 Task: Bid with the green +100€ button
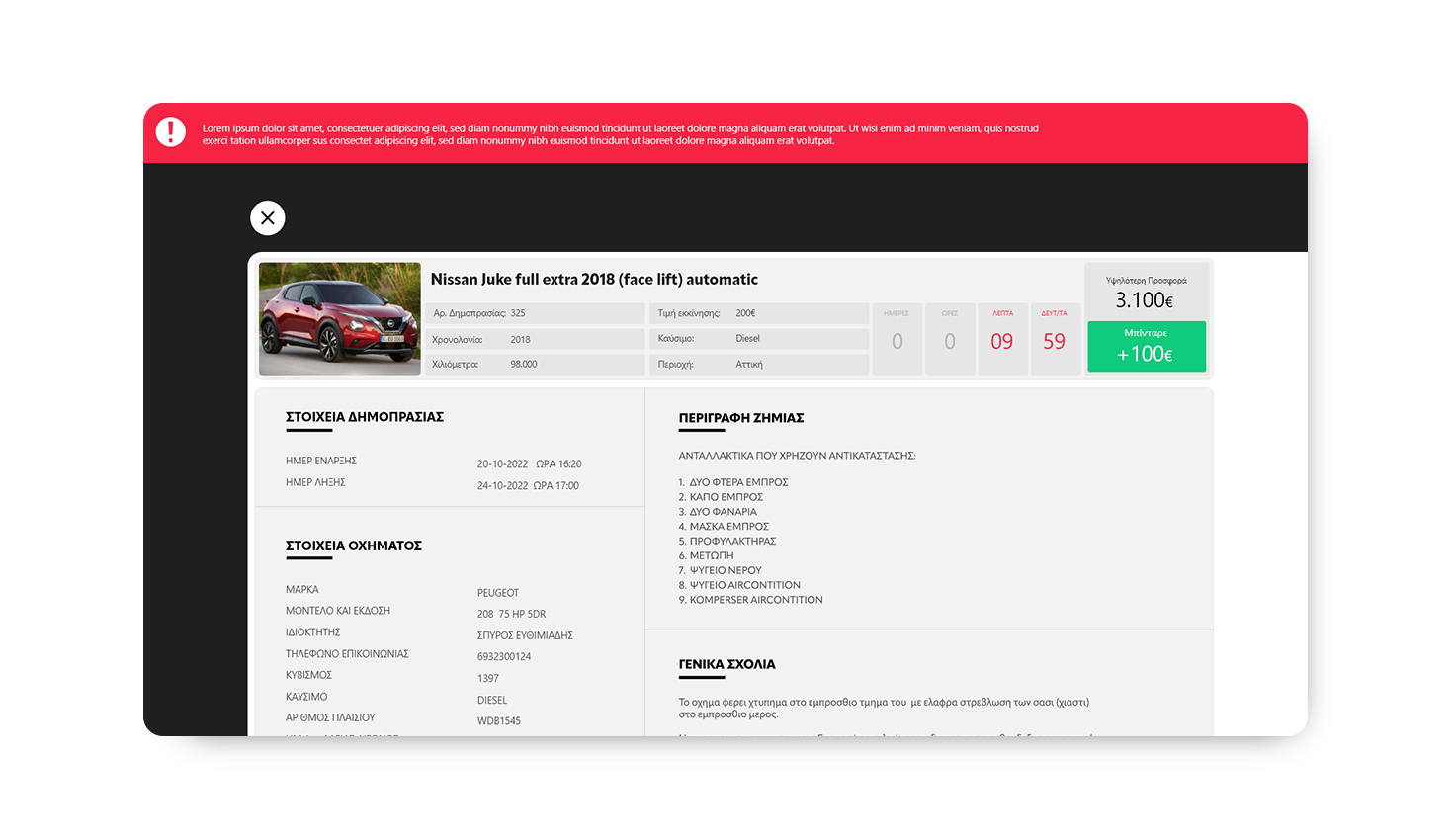pos(1147,347)
